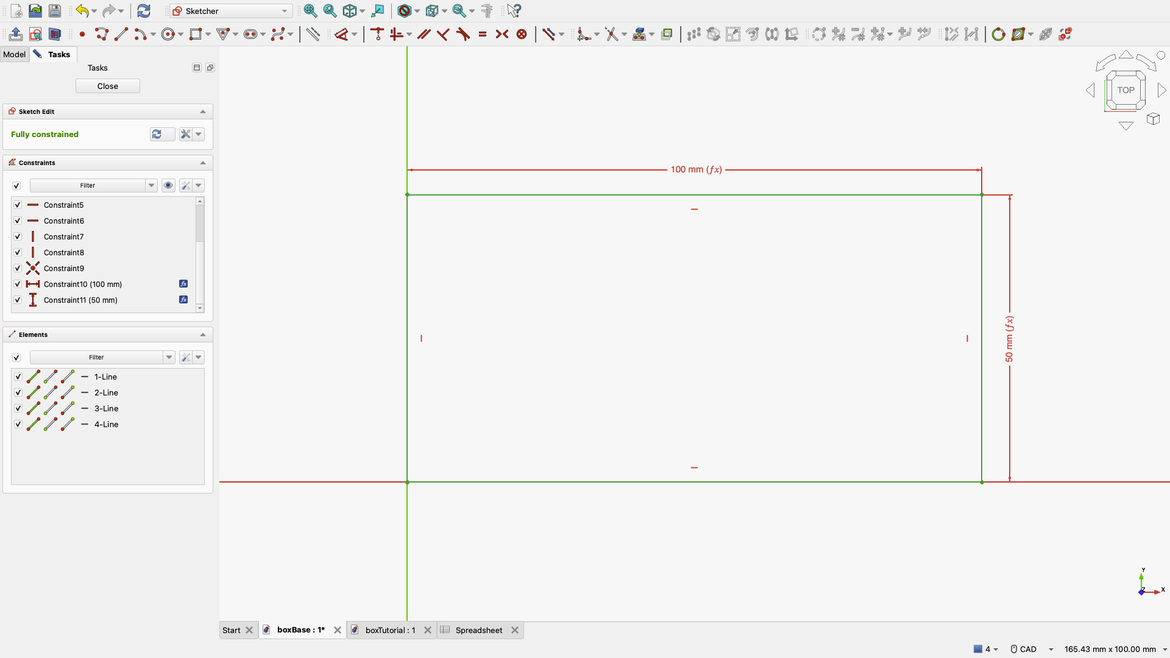The image size is (1170, 658).
Task: Switch to the Model tab
Action: 14,54
